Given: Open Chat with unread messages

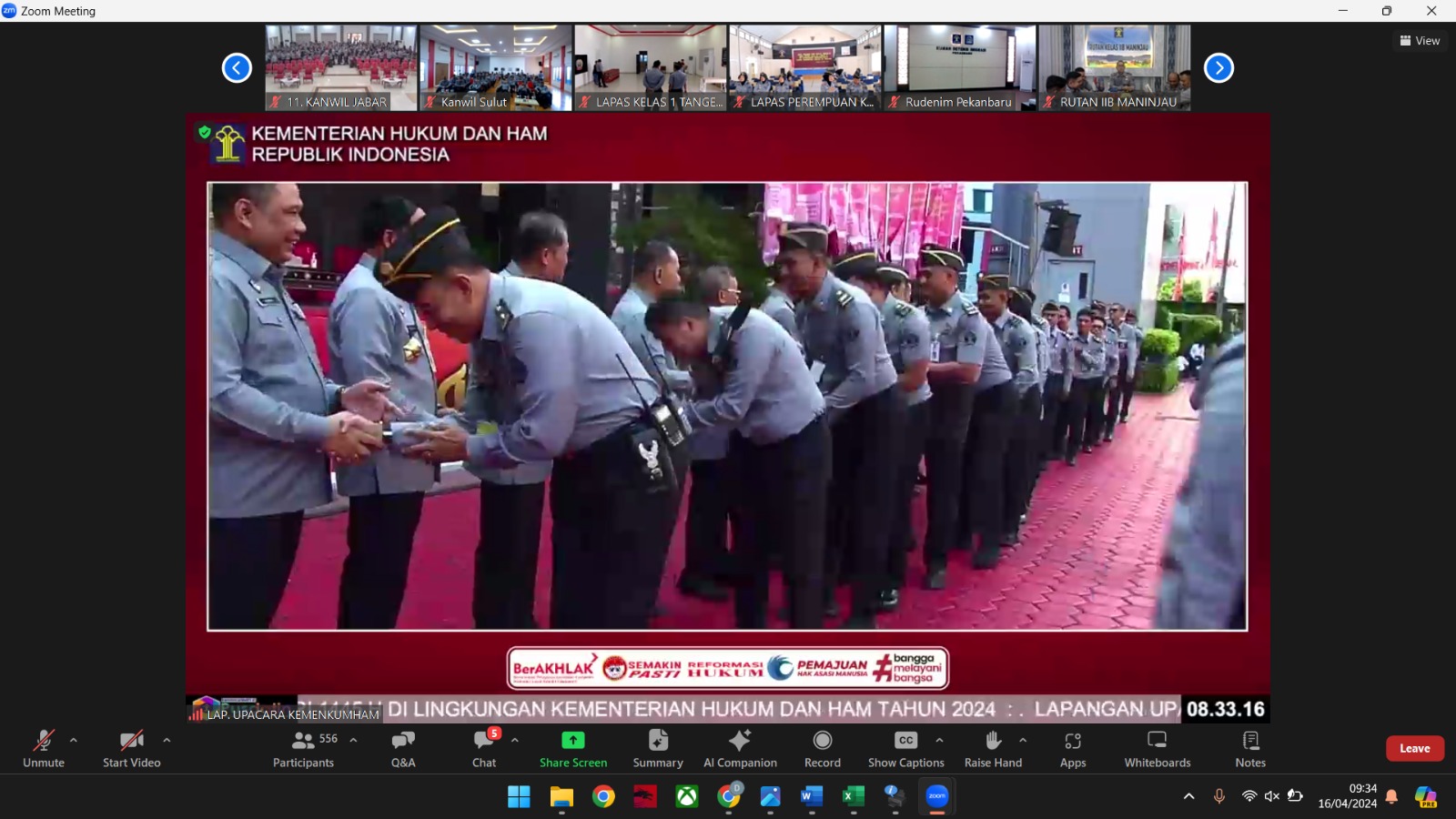Looking at the screenshot, I should [484, 749].
